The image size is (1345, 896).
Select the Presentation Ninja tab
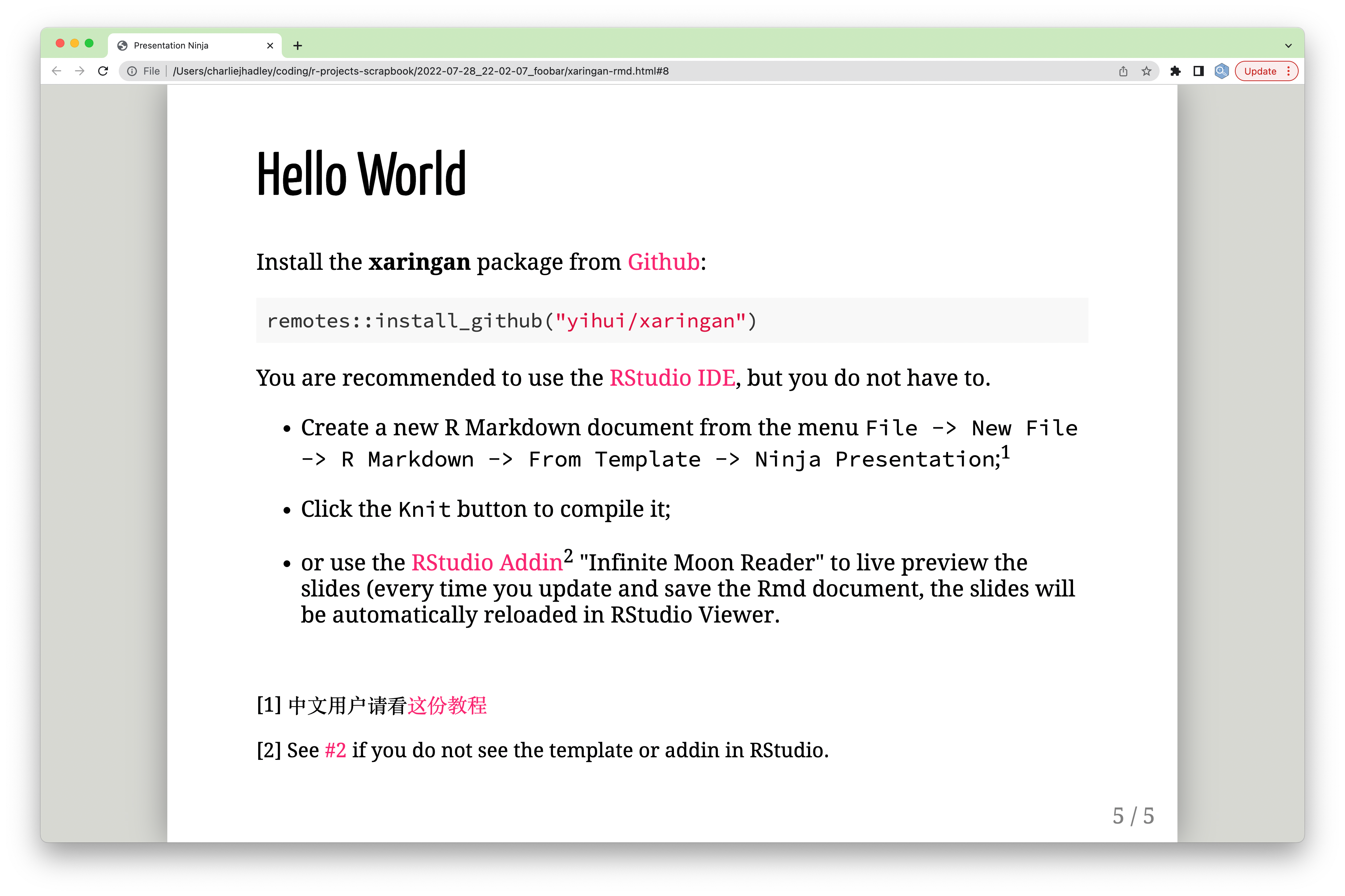194,46
